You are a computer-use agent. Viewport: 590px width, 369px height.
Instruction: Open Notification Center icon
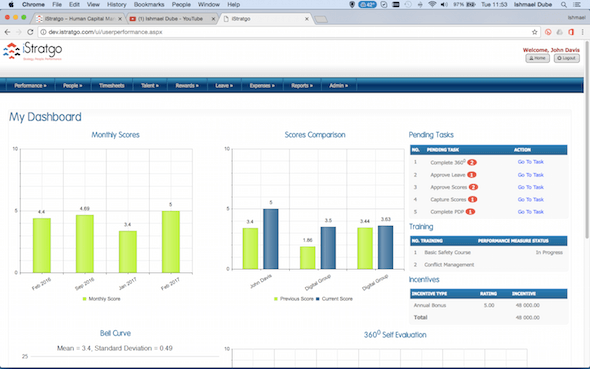[577, 5]
